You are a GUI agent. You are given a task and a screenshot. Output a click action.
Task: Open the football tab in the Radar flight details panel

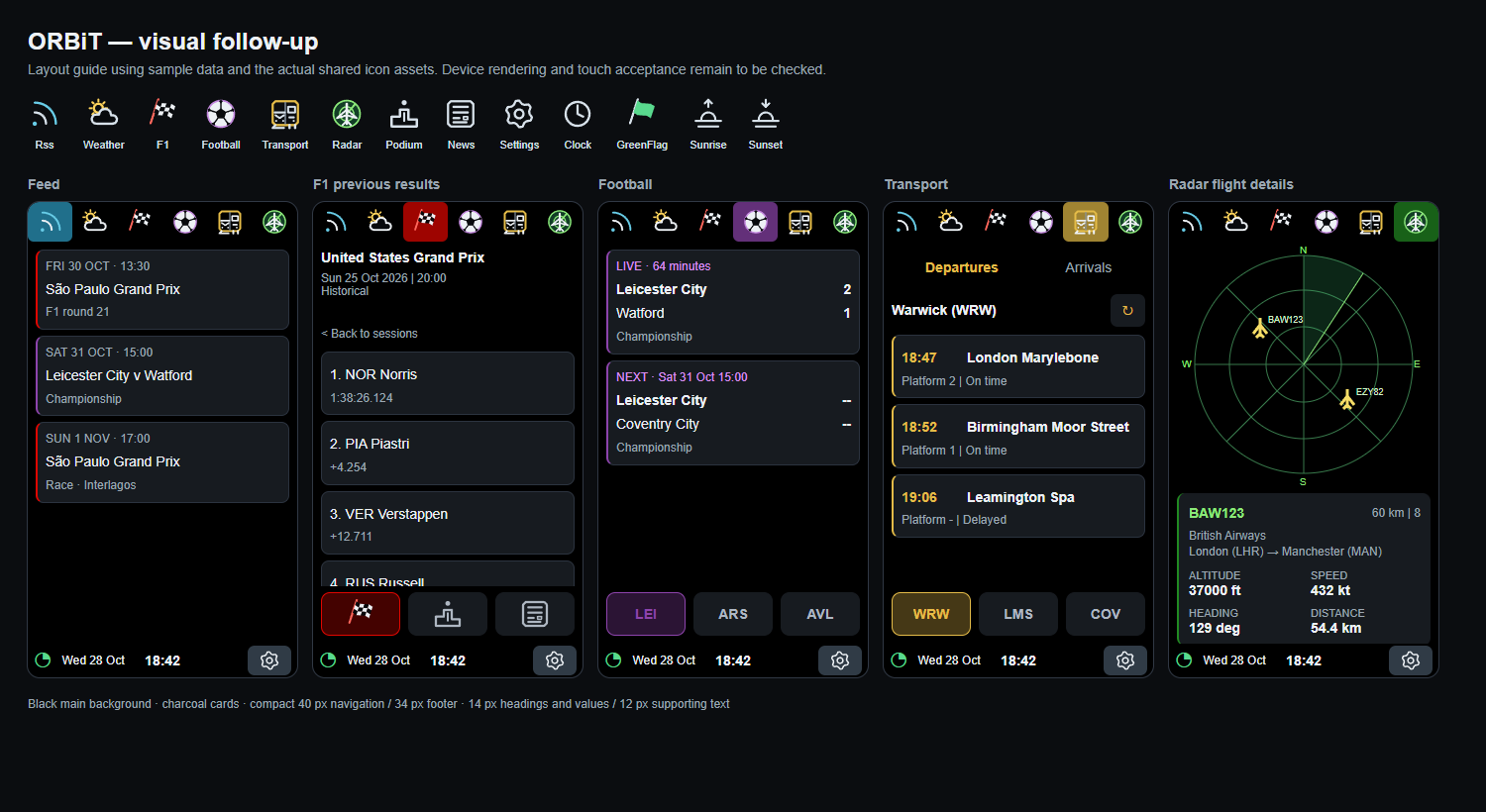1327,222
